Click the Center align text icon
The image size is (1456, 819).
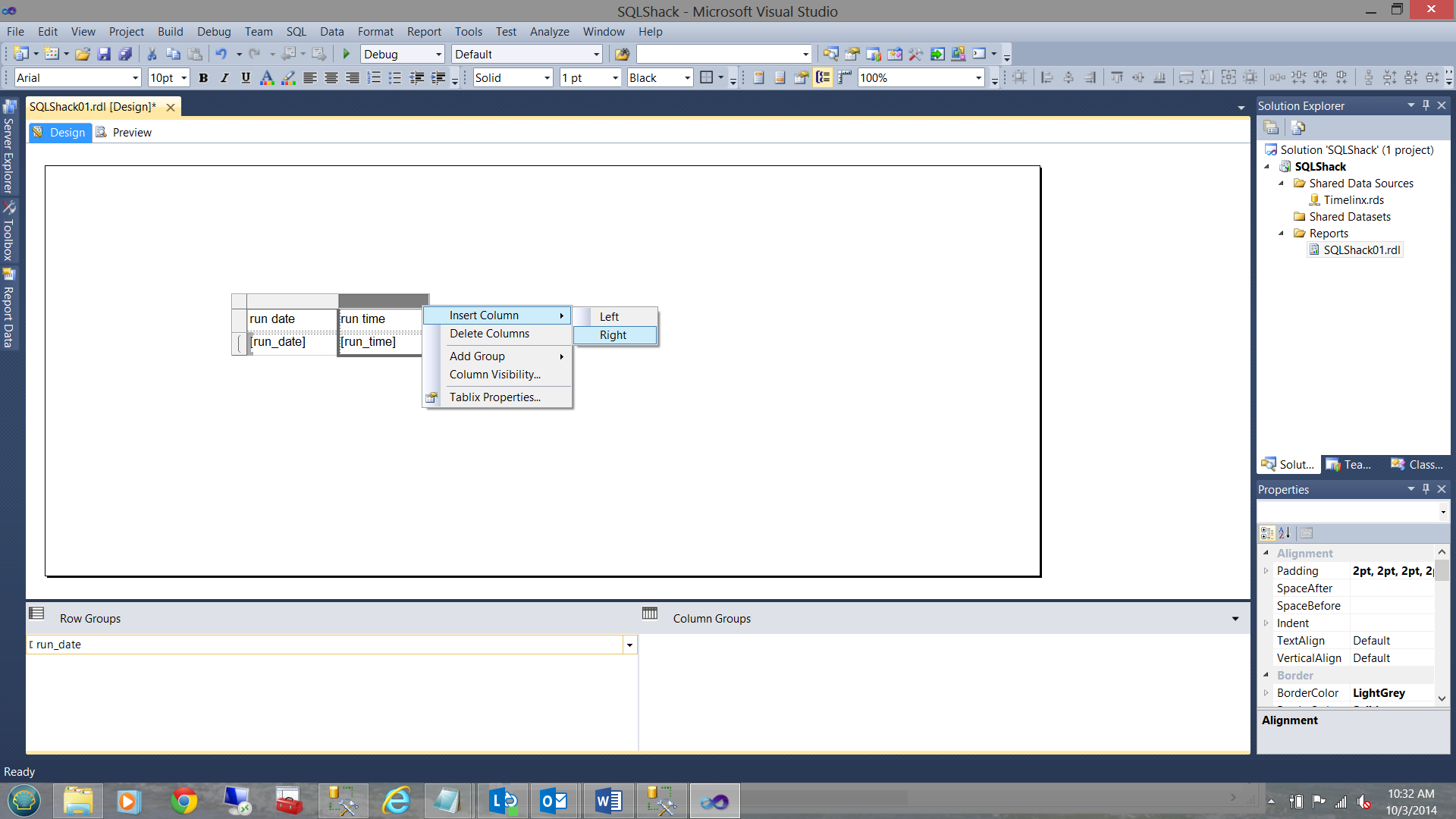click(x=331, y=77)
